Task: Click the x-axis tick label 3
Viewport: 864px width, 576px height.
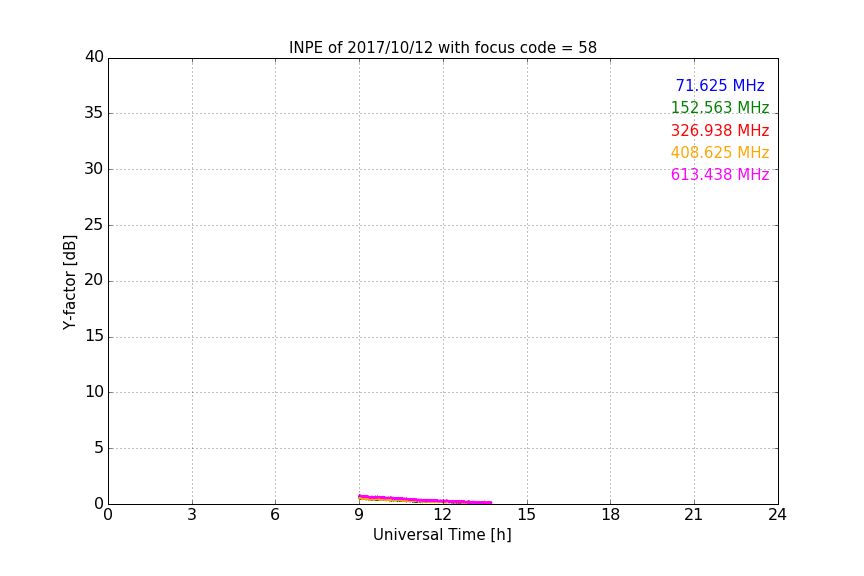Action: tap(192, 515)
